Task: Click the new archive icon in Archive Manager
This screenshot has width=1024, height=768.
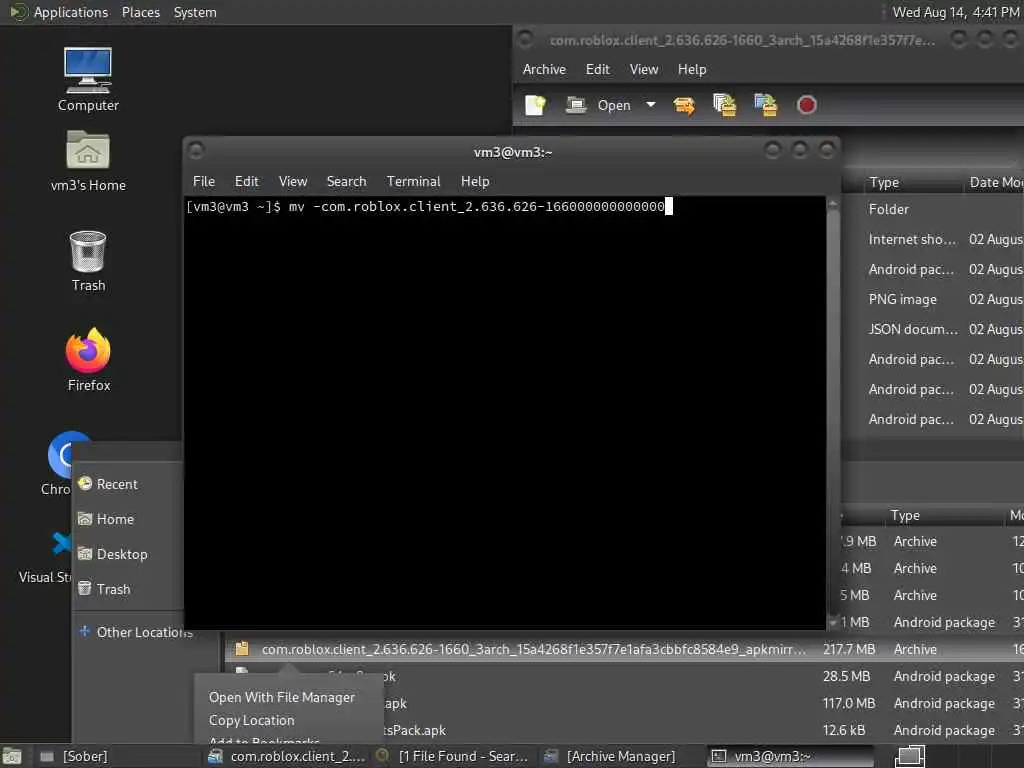Action: tap(535, 105)
